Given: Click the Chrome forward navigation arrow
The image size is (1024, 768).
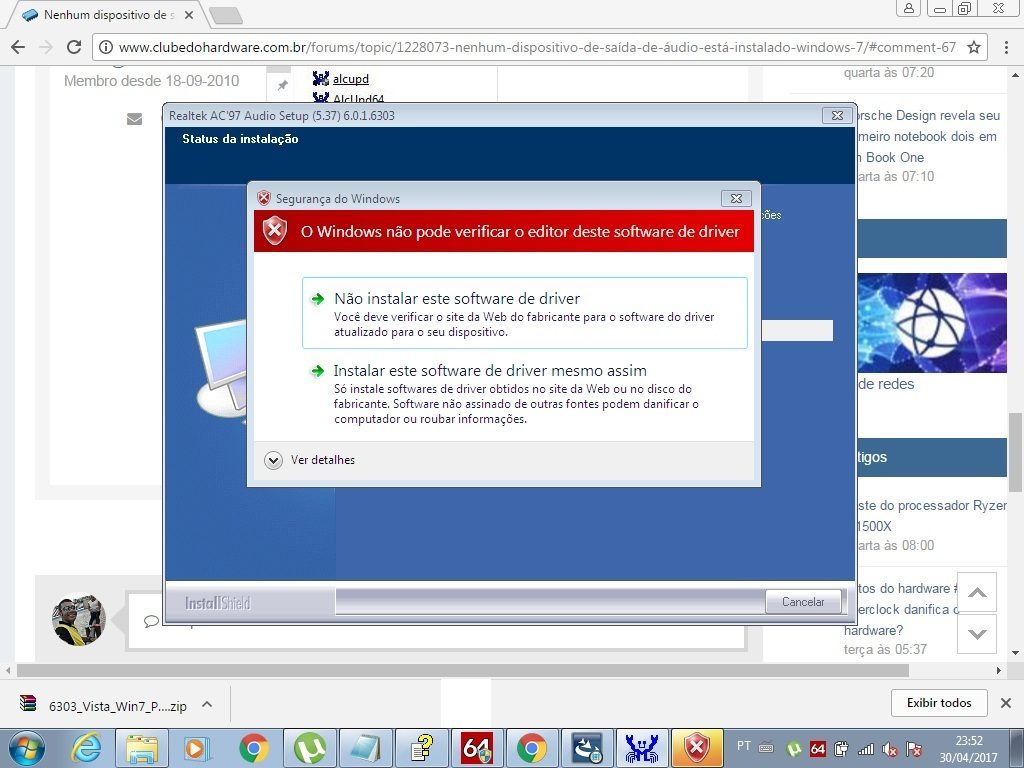Looking at the screenshot, I should 46,47.
